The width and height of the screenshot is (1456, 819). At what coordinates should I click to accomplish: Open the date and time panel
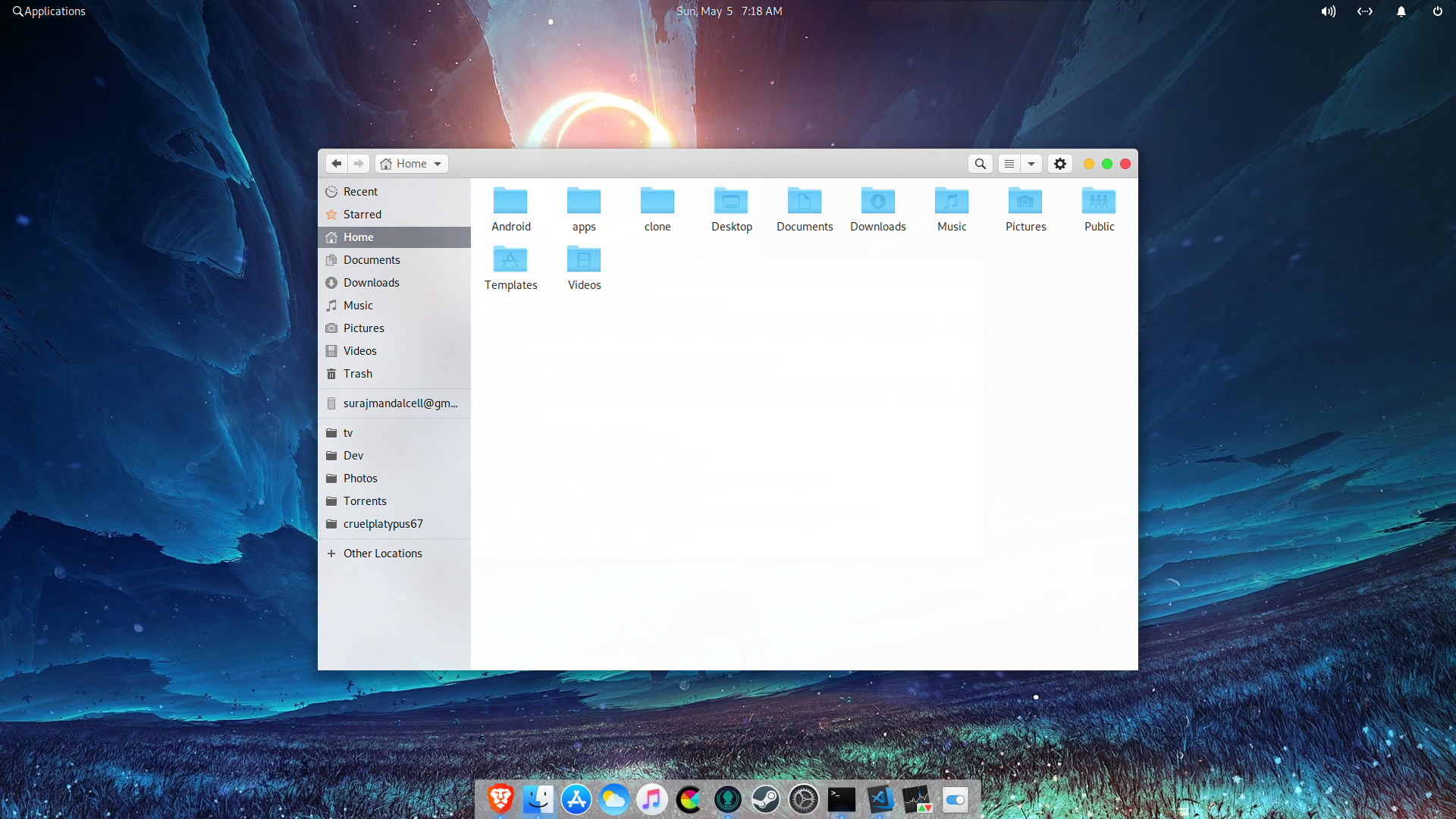729,11
